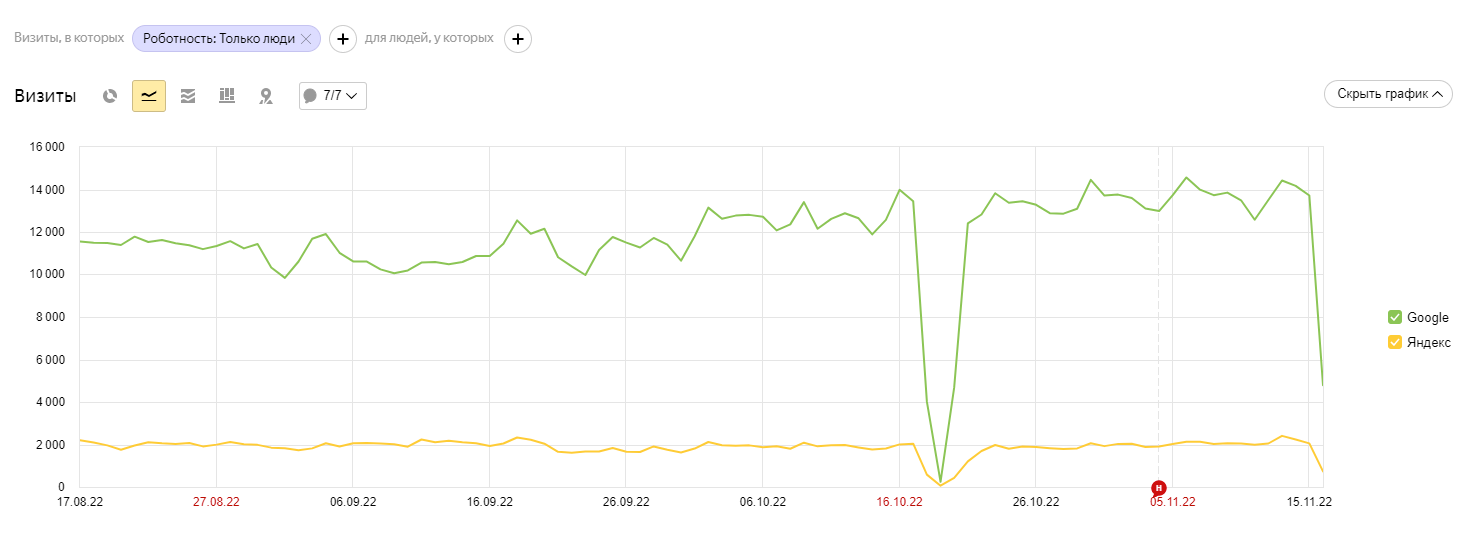Switch to stacked area chart view
Screen dimensions: 1467x536
coord(188,96)
